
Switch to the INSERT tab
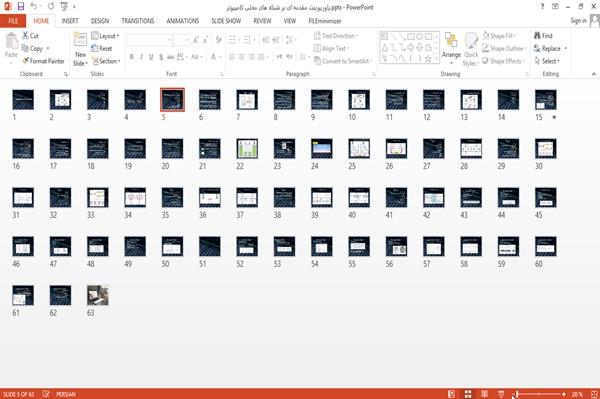pyautogui.click(x=70, y=21)
